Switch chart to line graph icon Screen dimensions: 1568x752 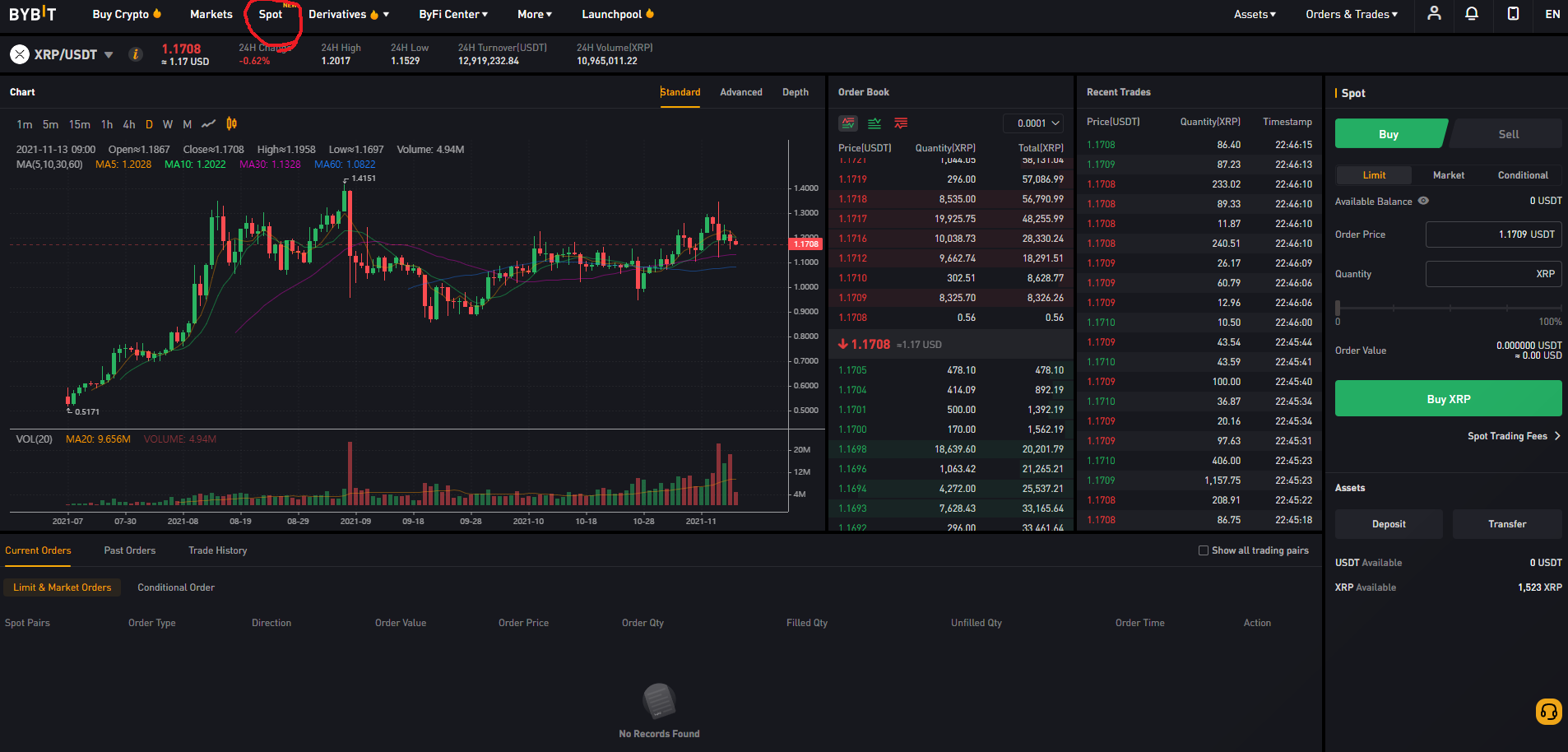(208, 124)
